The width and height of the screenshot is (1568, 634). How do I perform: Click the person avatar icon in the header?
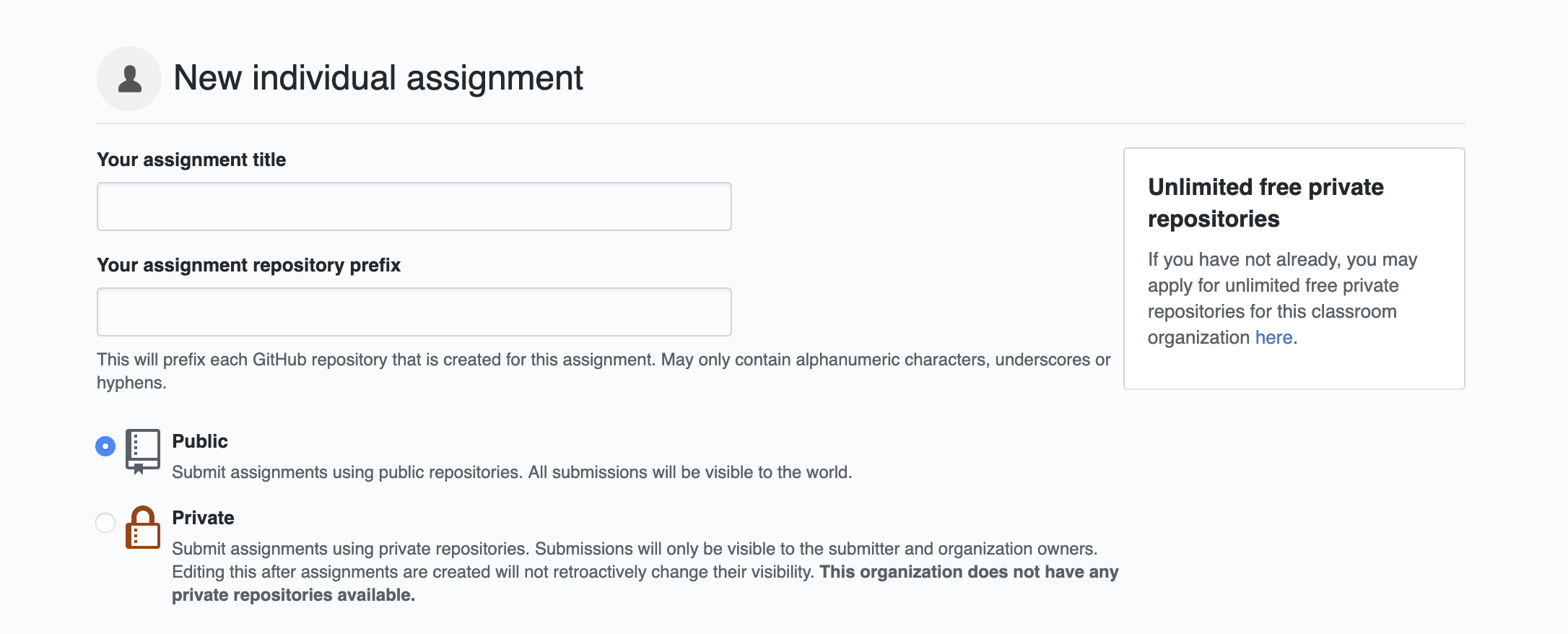[129, 78]
